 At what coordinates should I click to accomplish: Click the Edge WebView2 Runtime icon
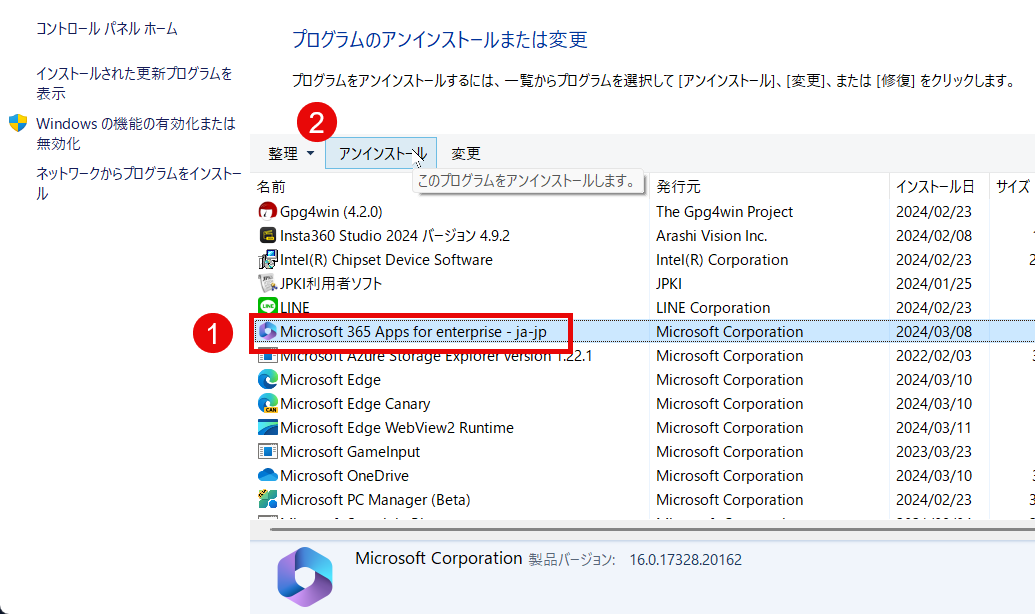[267, 427]
